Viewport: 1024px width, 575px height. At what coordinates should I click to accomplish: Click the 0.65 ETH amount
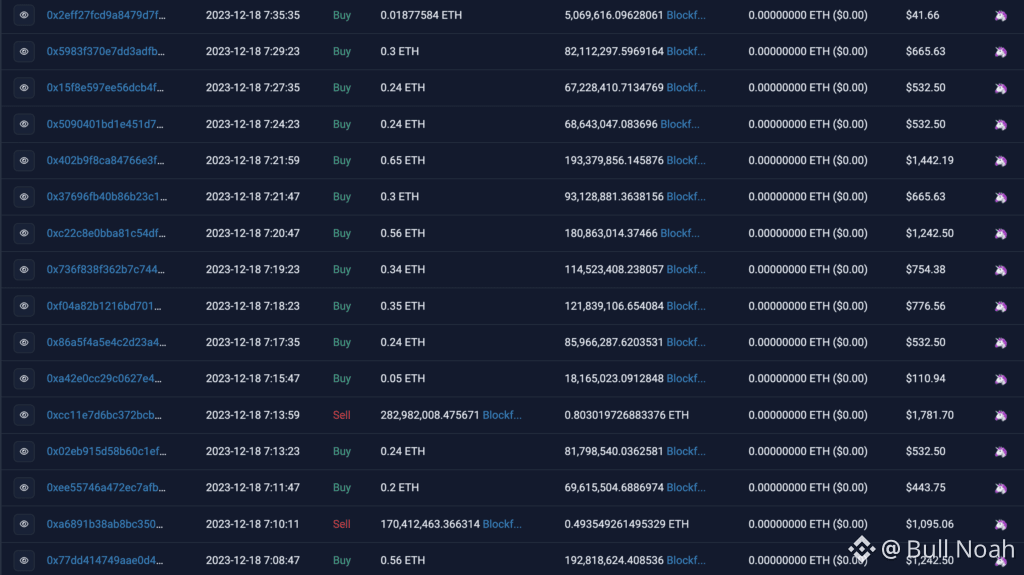(x=402, y=161)
